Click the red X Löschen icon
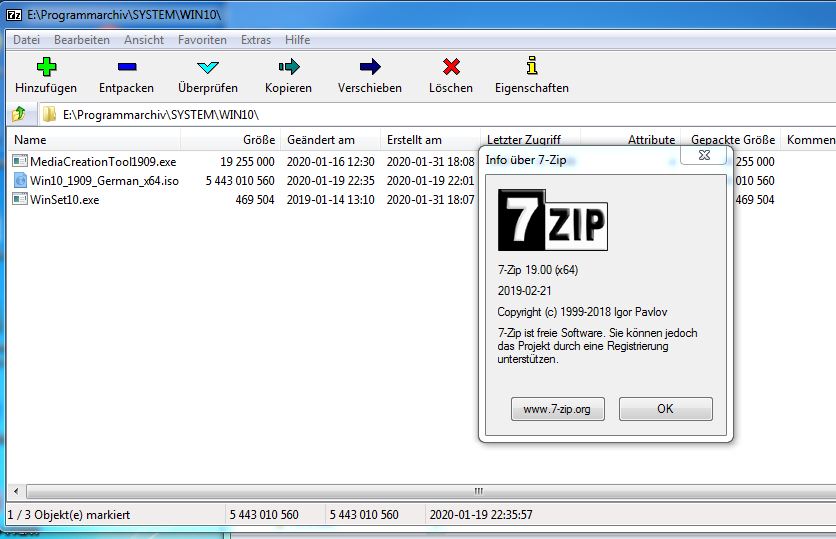 [451, 67]
